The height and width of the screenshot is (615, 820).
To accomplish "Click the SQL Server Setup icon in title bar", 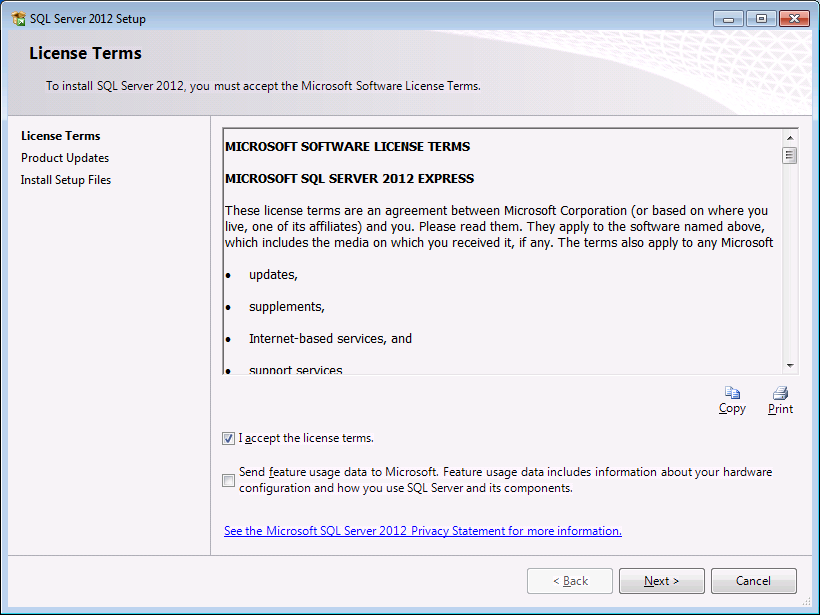I will pyautogui.click(x=18, y=19).
